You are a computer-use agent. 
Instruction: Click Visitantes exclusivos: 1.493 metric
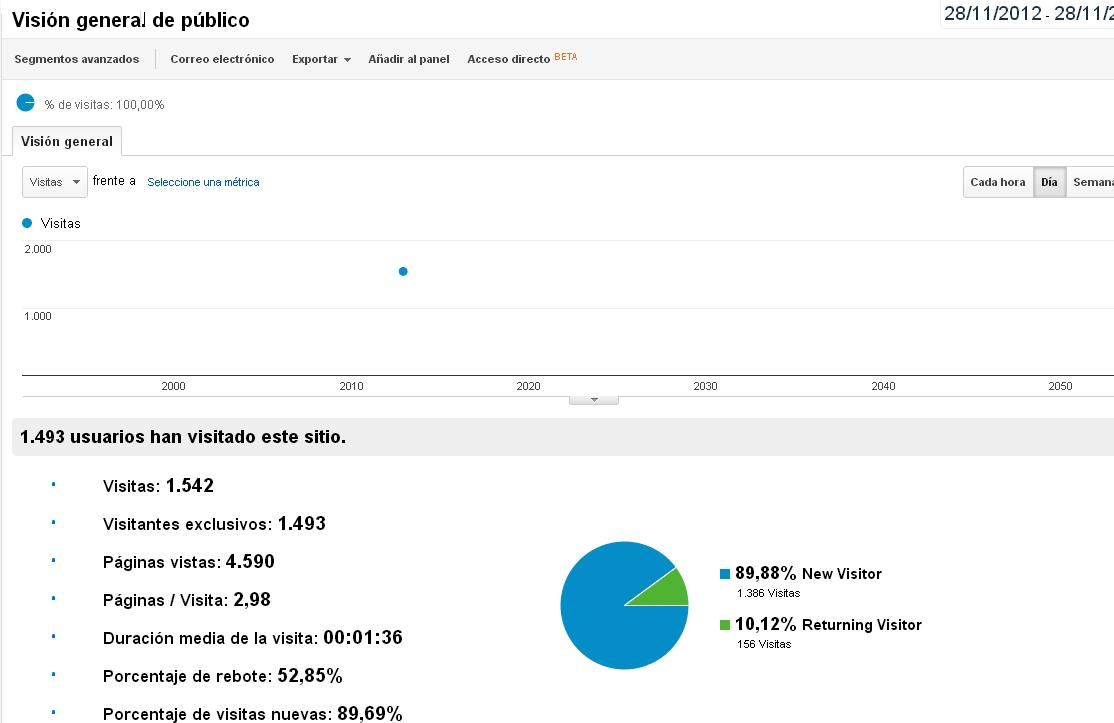pos(215,524)
